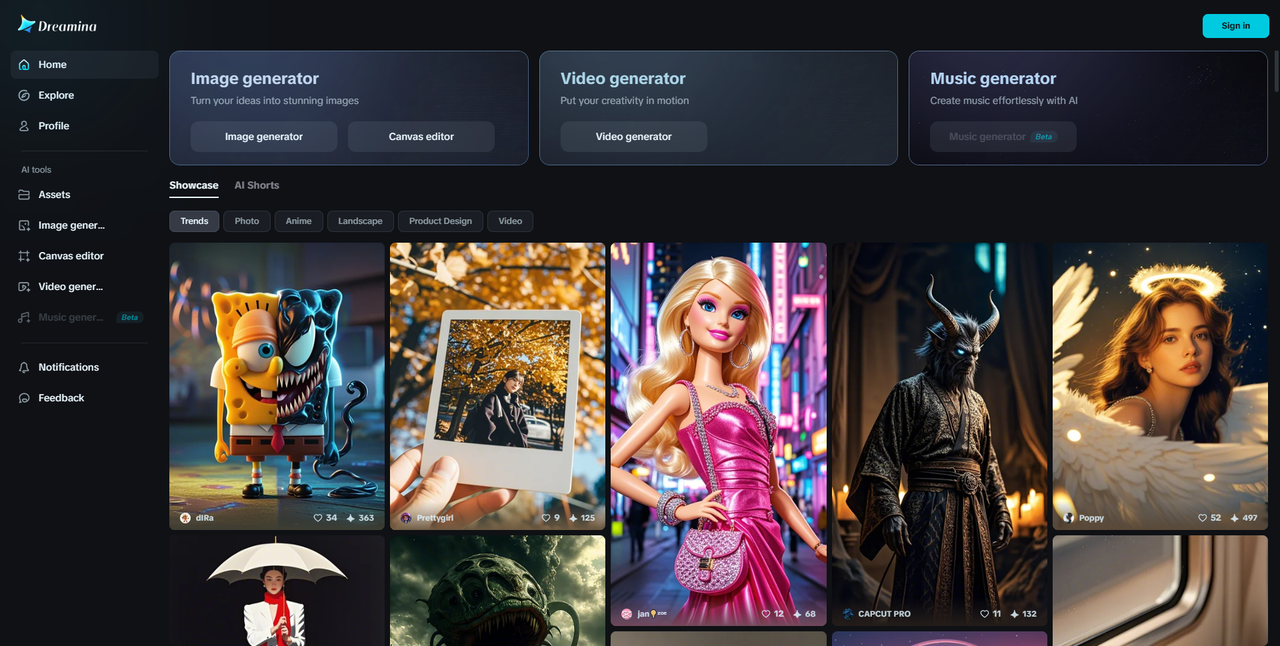The image size is (1280, 646).
Task: Click the sidebar Music generator icon
Action: point(24,317)
